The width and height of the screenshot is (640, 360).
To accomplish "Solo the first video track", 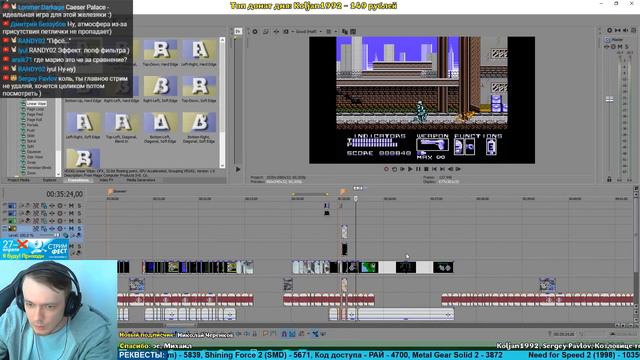I will 79,206.
